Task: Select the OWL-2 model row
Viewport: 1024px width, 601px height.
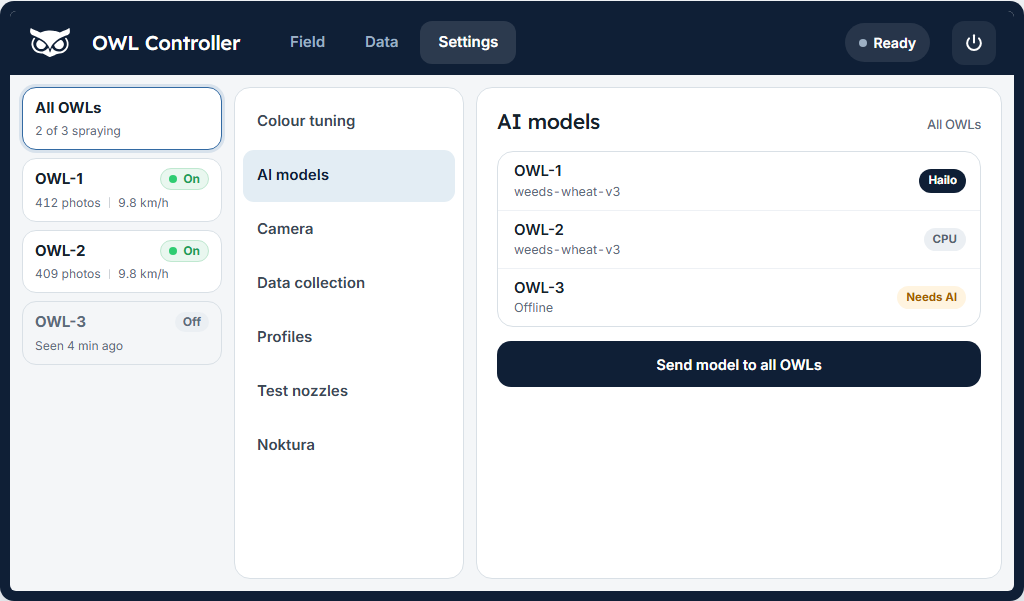Action: click(739, 240)
